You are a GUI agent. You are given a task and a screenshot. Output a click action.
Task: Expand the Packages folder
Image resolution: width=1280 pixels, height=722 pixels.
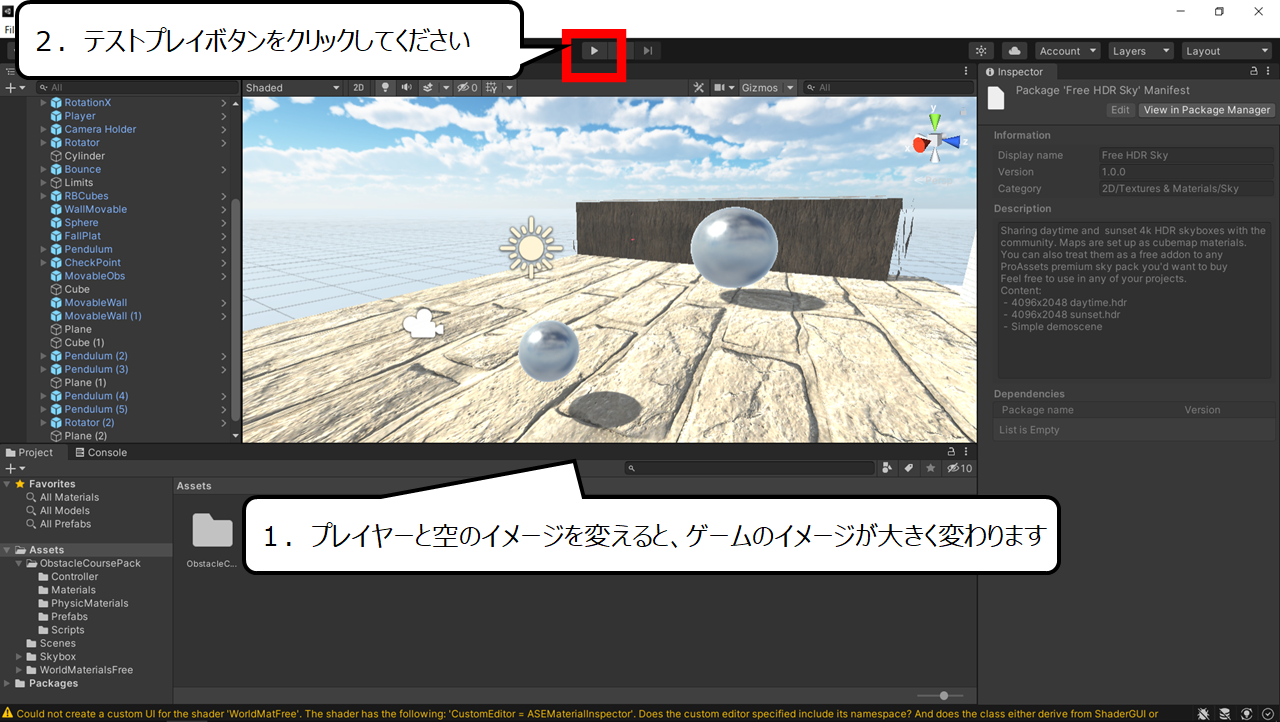(8, 684)
